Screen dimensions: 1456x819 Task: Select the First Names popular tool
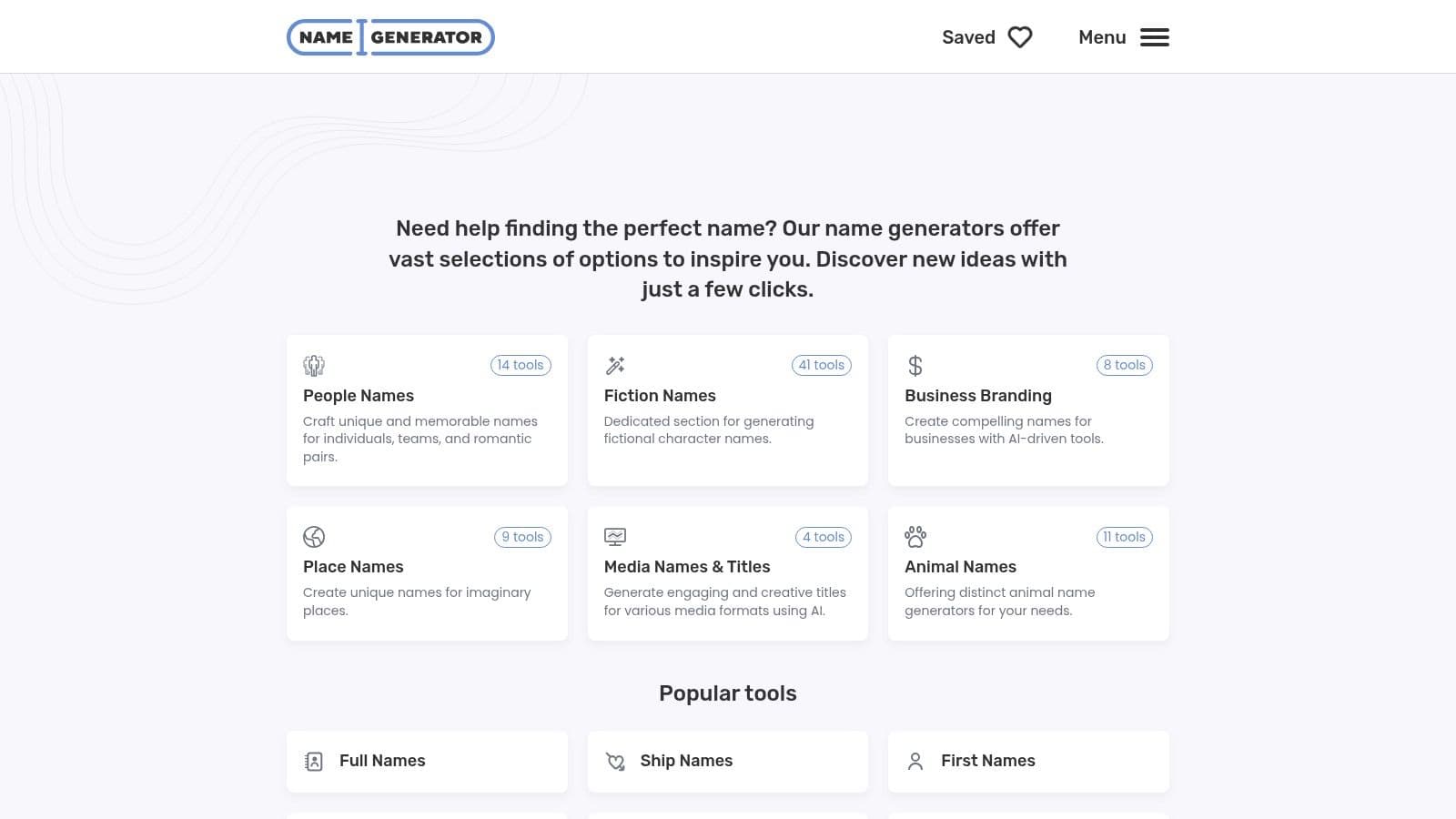[x=1028, y=762]
